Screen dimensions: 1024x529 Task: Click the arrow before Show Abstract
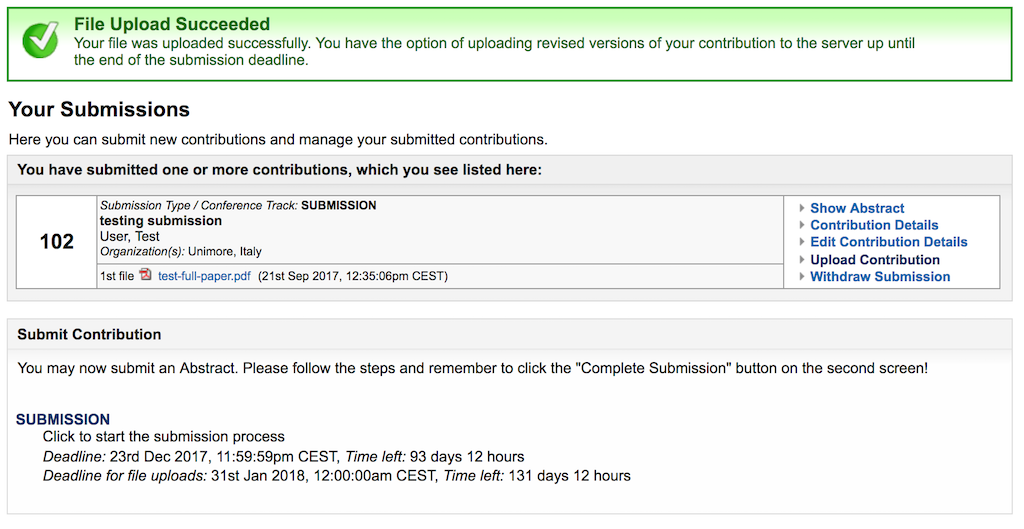click(802, 208)
